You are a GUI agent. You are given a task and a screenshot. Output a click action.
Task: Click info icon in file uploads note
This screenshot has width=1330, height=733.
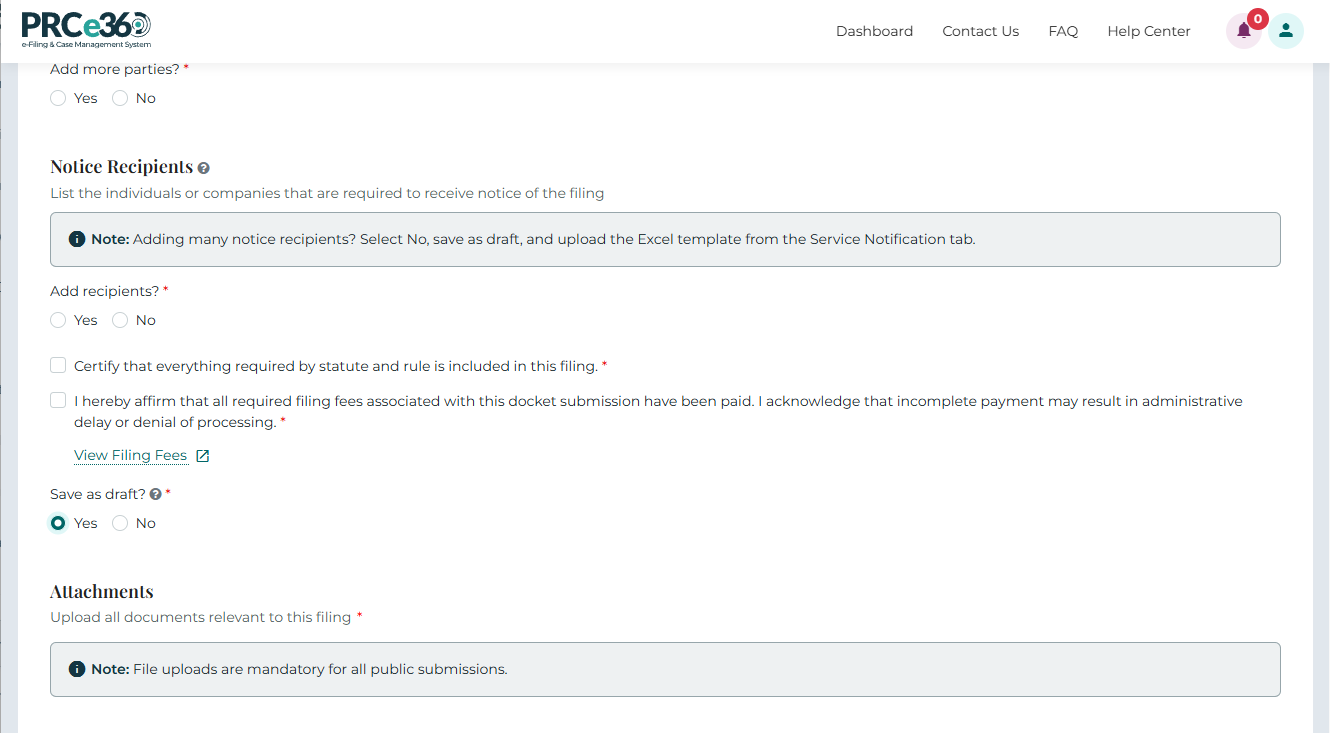[76, 669]
